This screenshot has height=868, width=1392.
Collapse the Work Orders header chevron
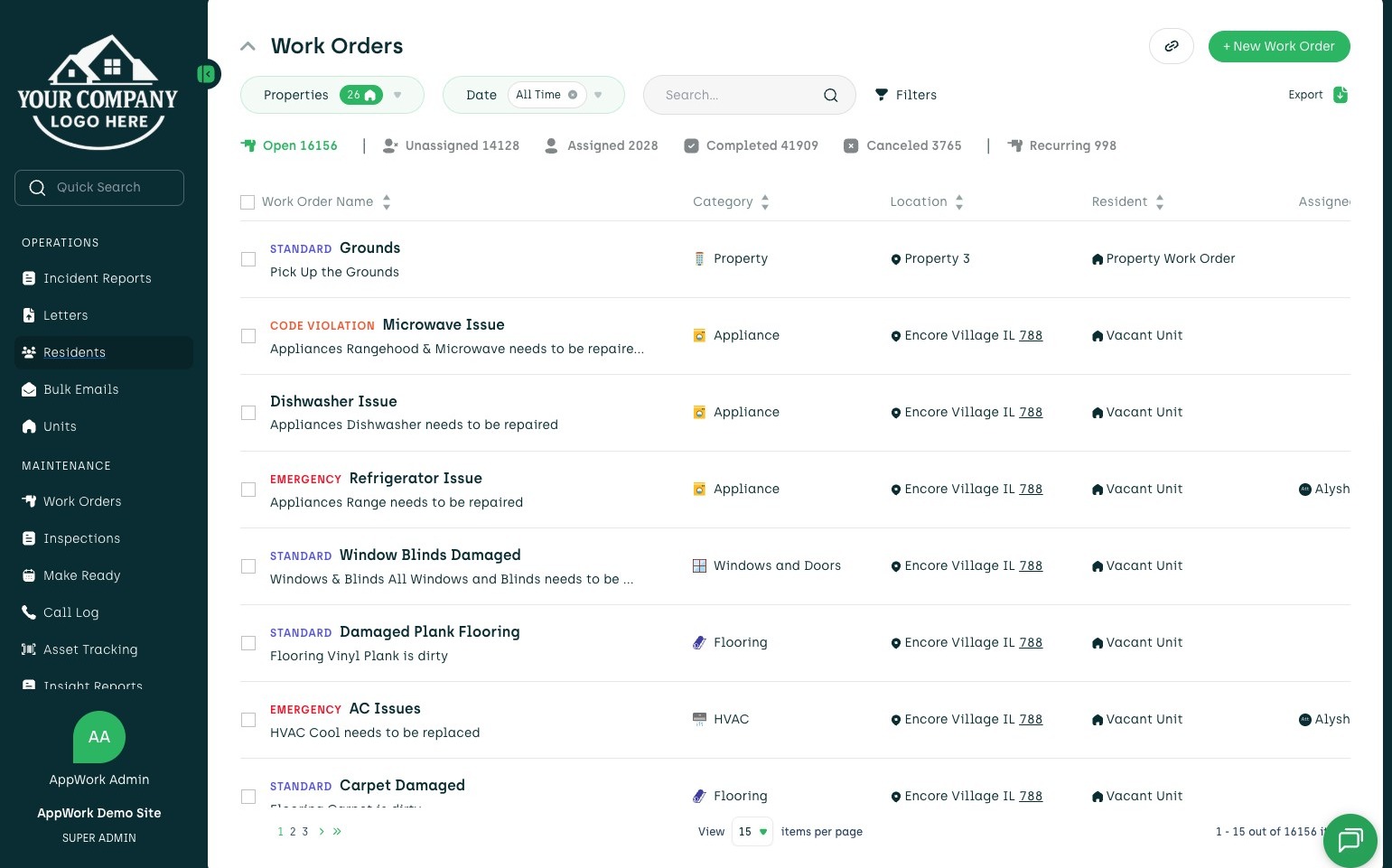pyautogui.click(x=248, y=46)
